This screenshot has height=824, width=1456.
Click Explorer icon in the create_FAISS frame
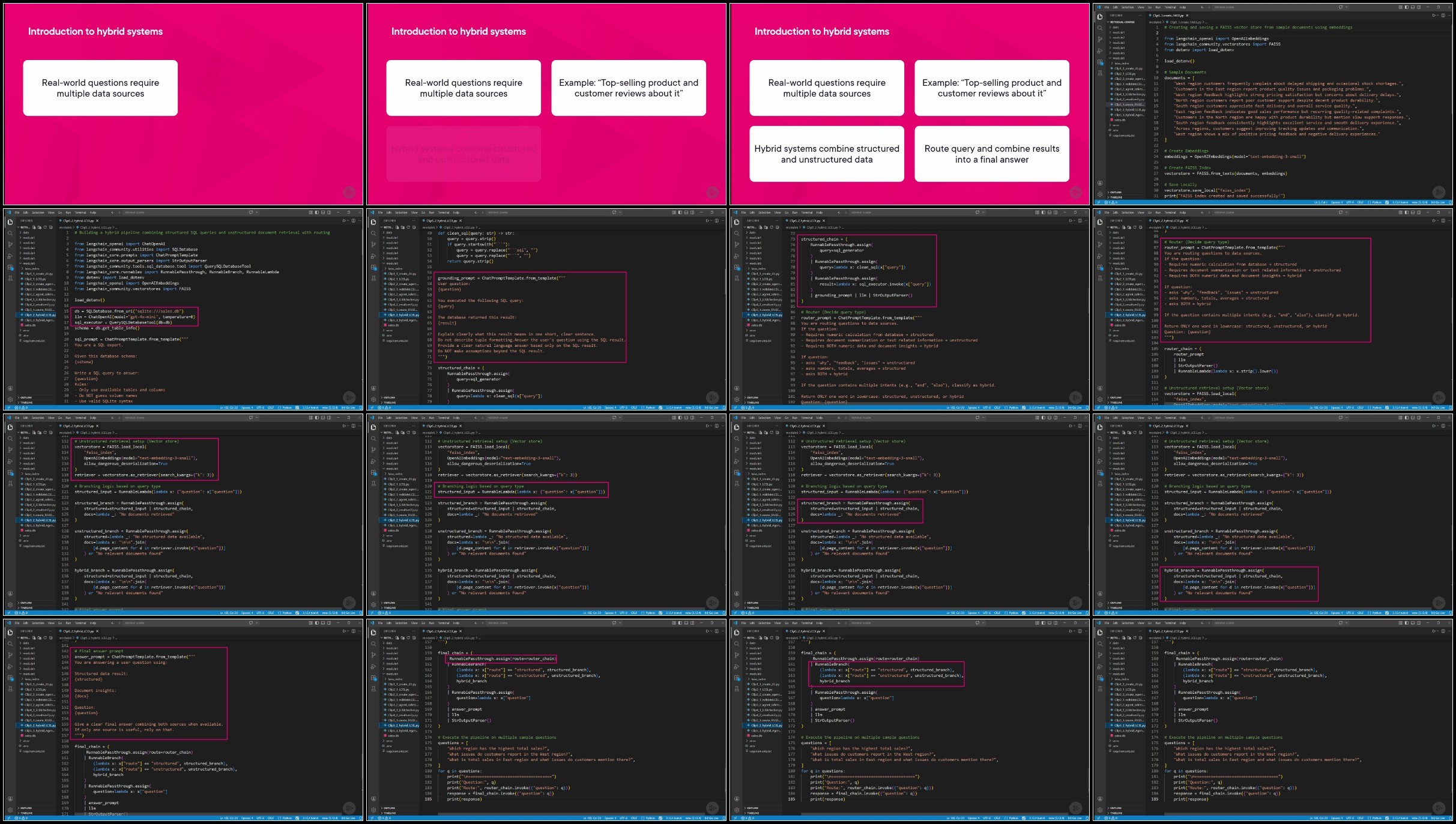point(1100,17)
